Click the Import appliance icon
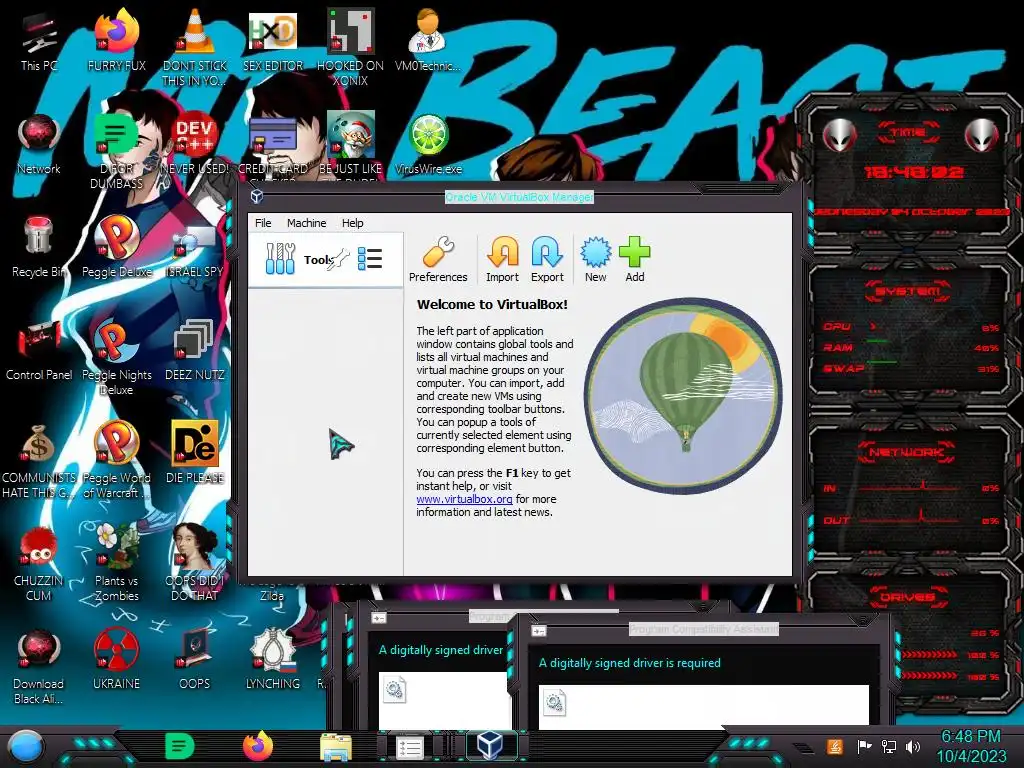 click(502, 259)
